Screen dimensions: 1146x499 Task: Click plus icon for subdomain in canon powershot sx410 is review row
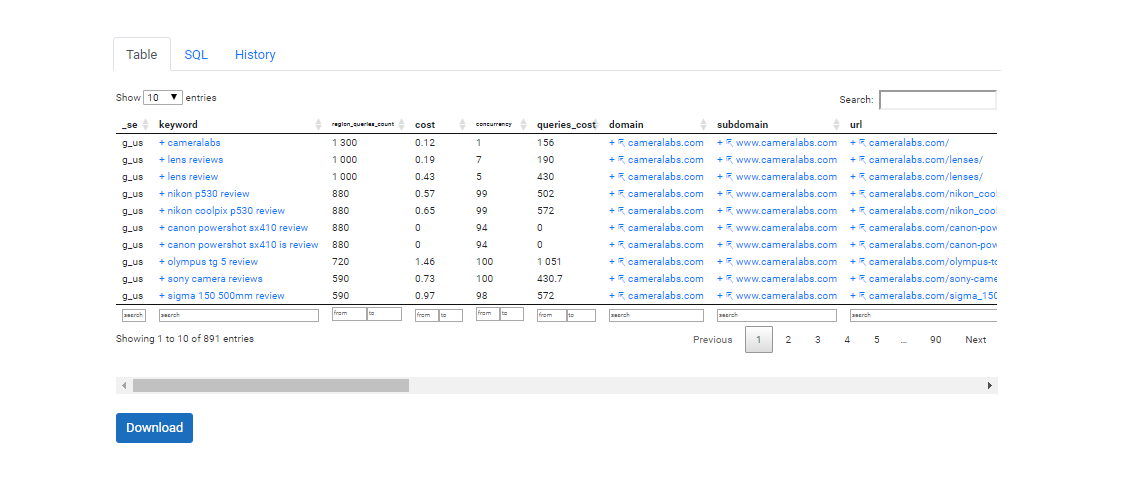[720, 245]
